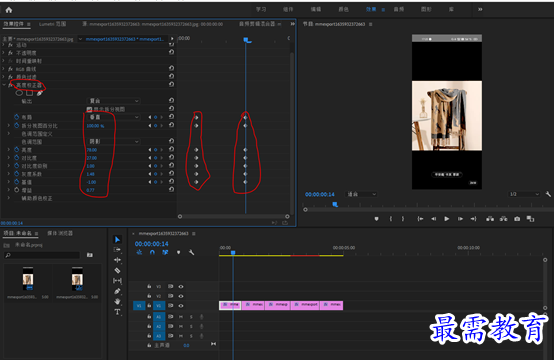Viewport: 554px width, 360px height.
Task: Show more workspaces overflow chevron
Action: 480,10
